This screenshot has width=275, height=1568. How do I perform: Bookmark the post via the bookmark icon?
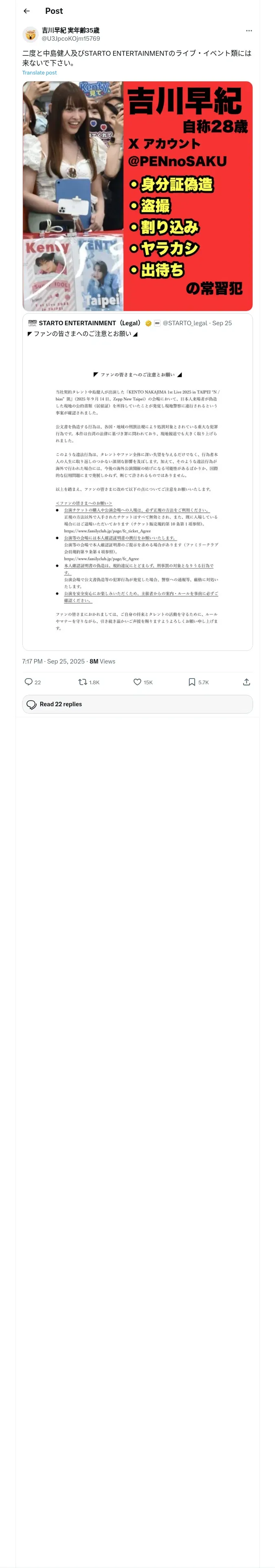(192, 682)
